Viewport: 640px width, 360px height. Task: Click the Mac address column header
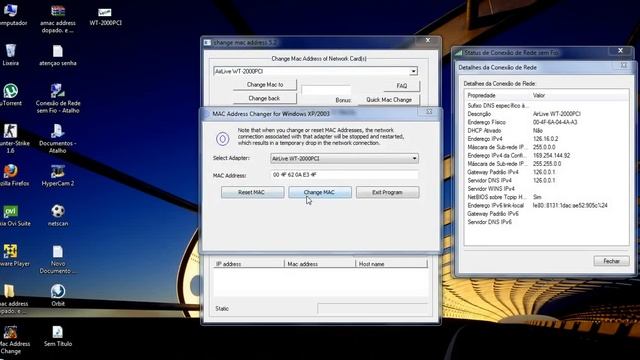[320, 264]
